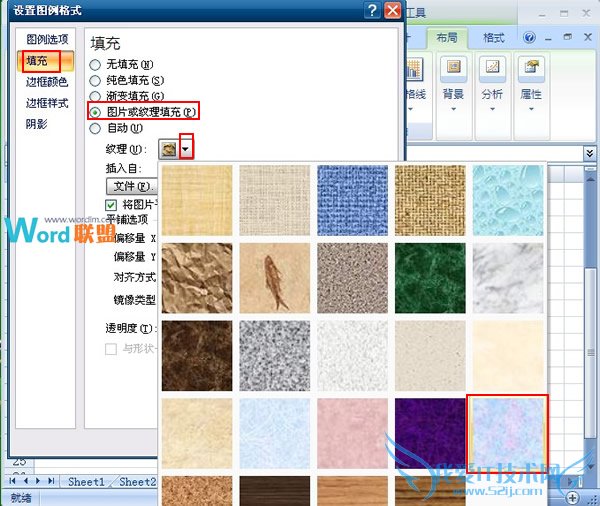Click the 背景 ribbon icon
The image size is (600, 506).
tap(453, 69)
